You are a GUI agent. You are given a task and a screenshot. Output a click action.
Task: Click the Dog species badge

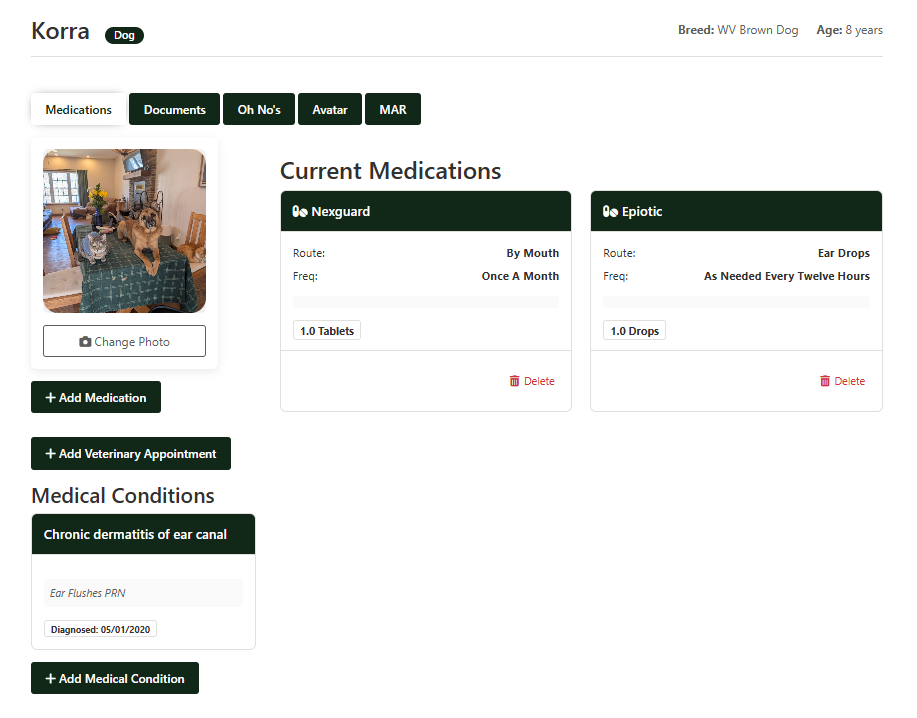[x=125, y=35]
